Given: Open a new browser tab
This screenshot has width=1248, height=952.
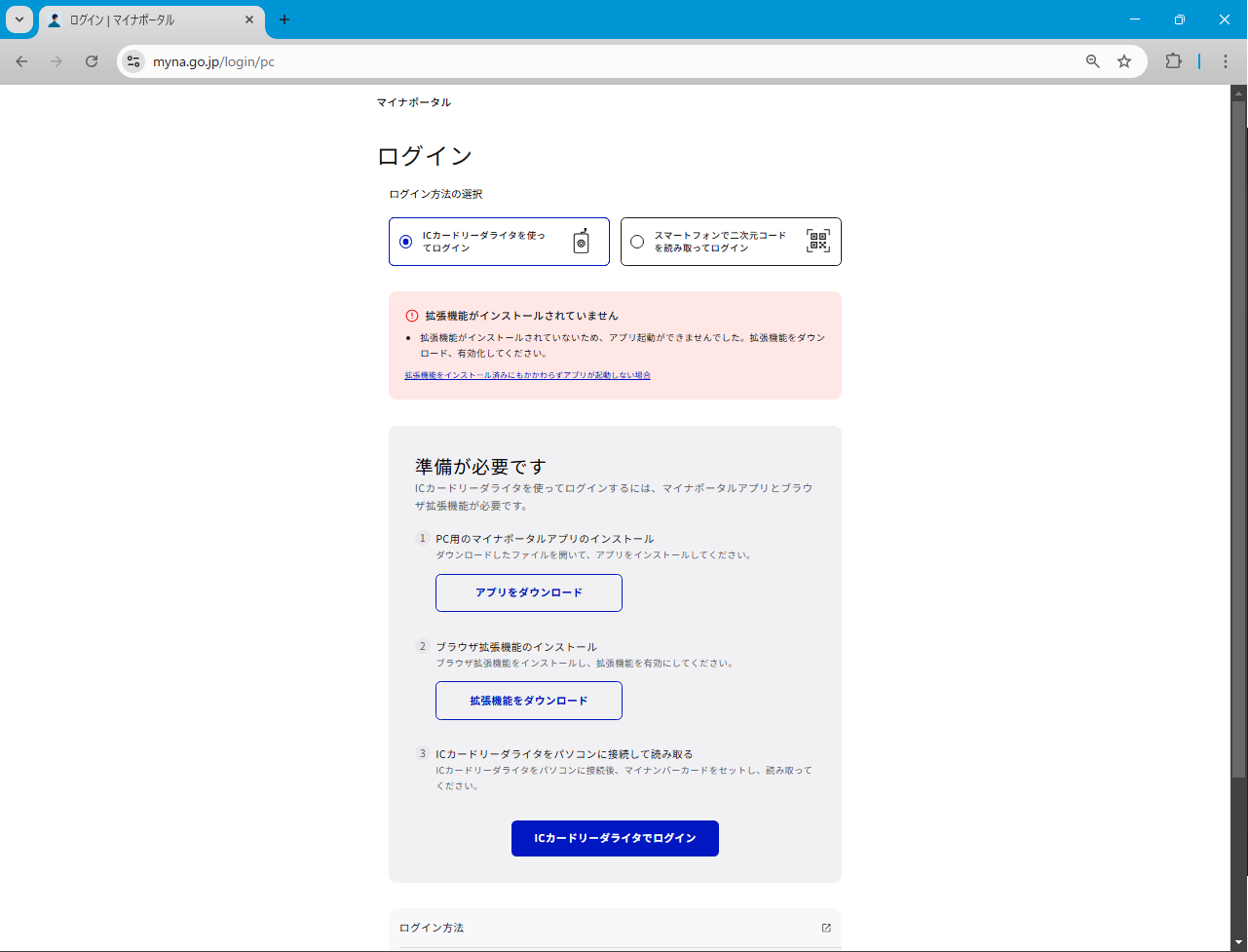Looking at the screenshot, I should [x=284, y=19].
